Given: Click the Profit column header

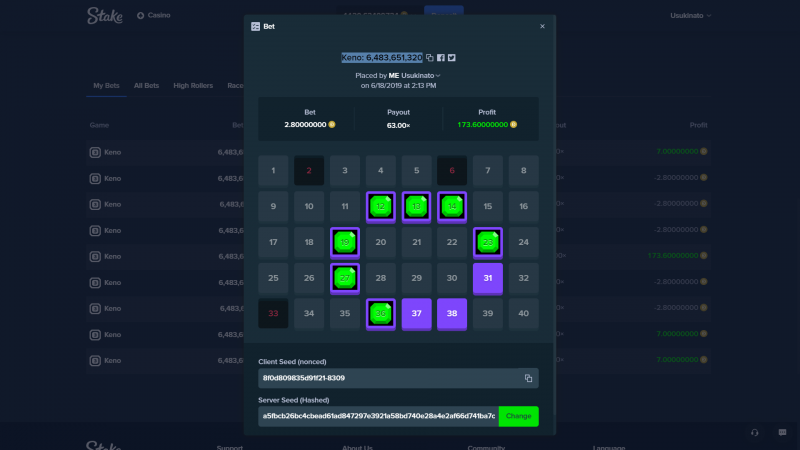Looking at the screenshot, I should point(698,125).
